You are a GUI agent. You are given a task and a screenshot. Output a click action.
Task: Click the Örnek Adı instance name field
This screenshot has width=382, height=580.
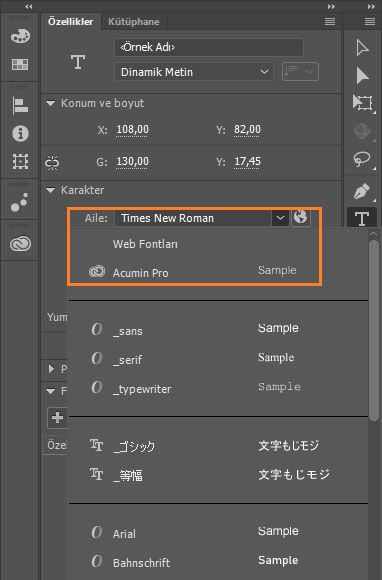coord(209,47)
